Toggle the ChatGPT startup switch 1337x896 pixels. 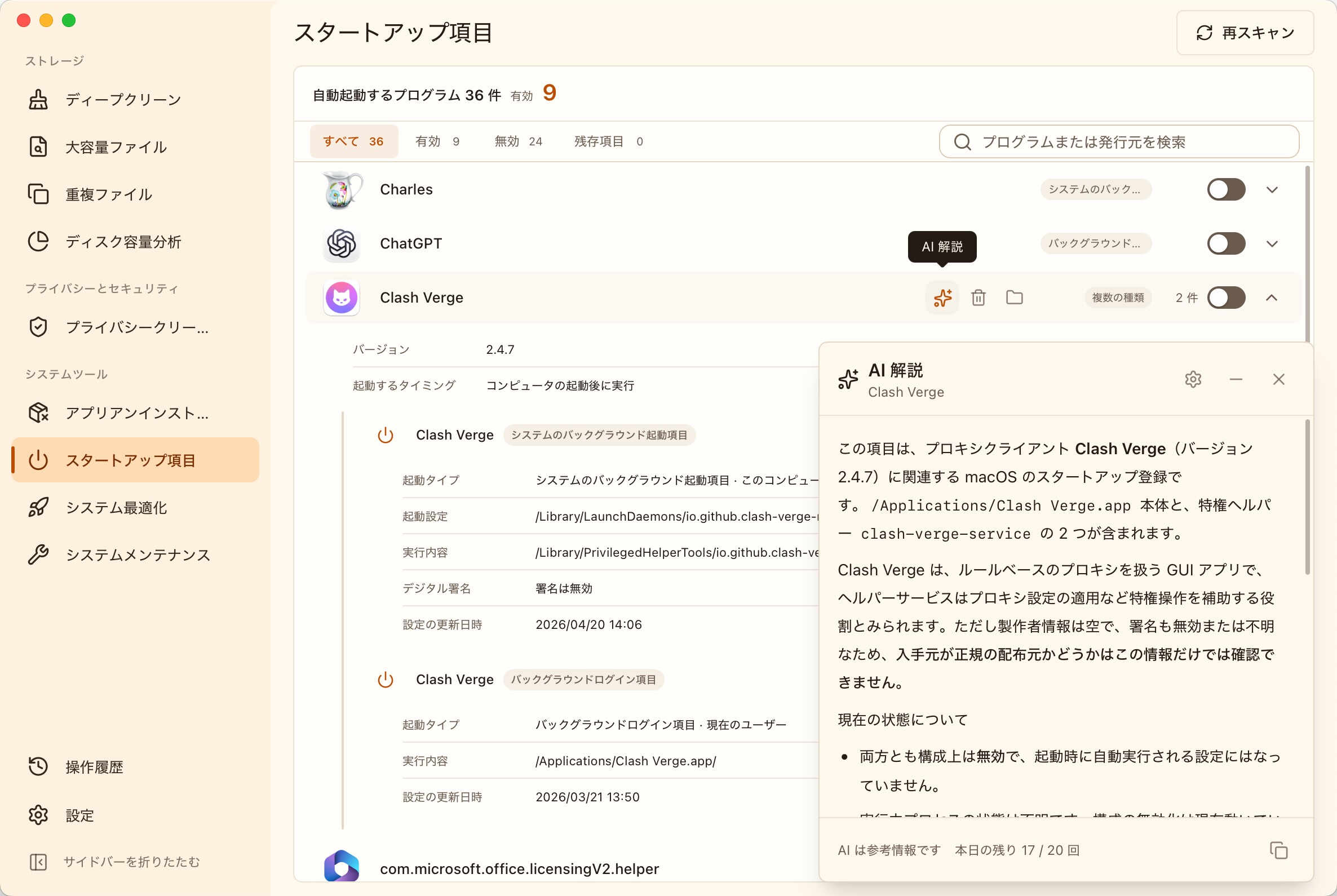[1226, 243]
